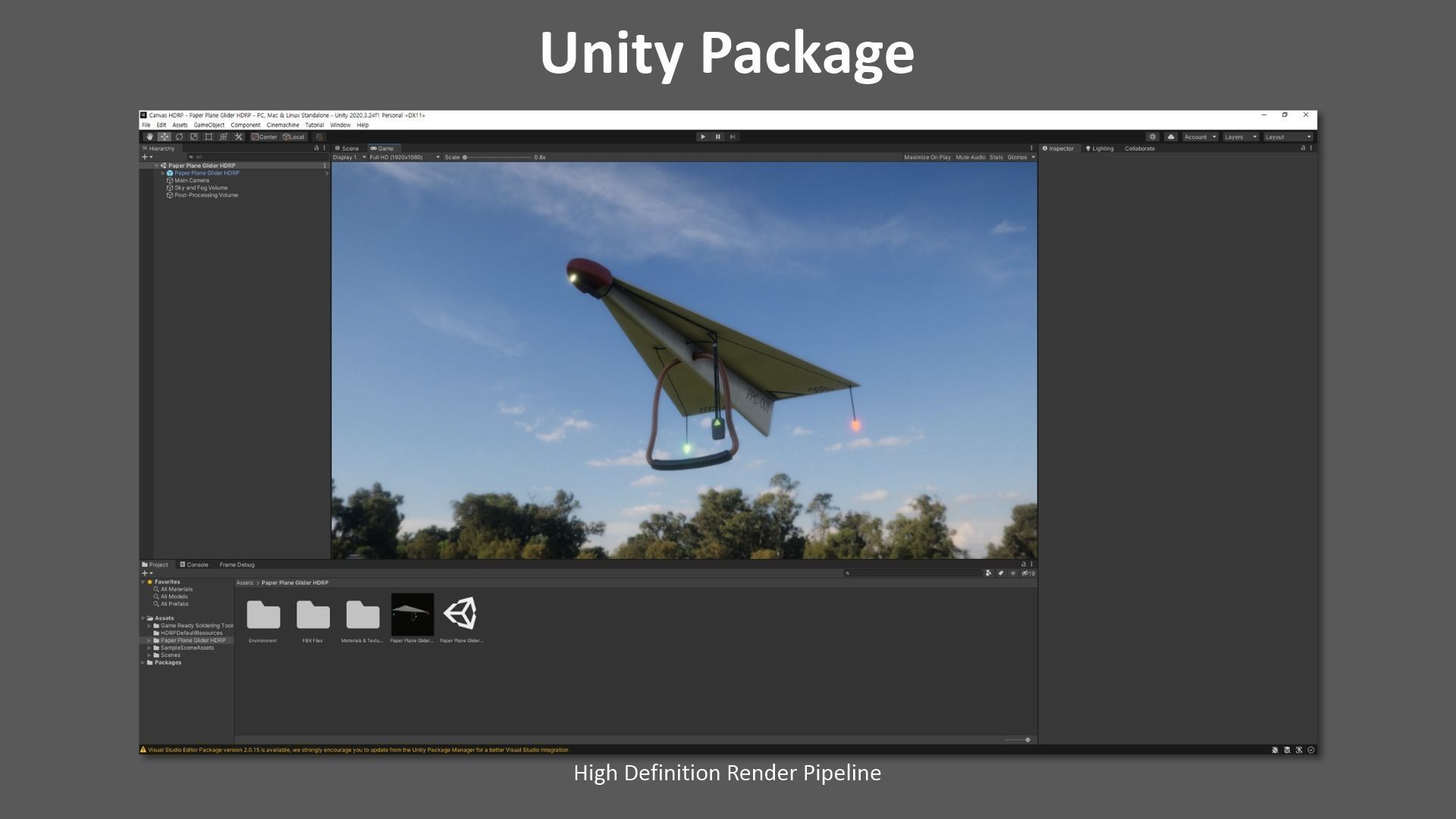Image resolution: width=1456 pixels, height=819 pixels.
Task: Search by label in Project
Action: pyautogui.click(x=1001, y=573)
